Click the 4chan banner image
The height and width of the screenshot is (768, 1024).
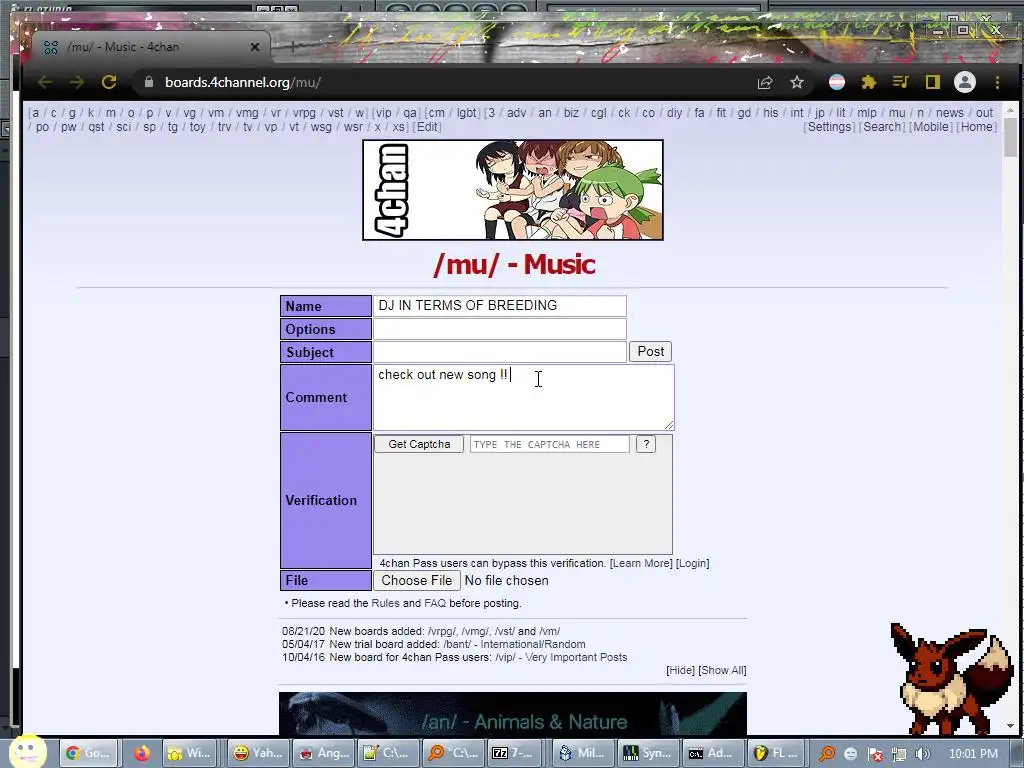coord(513,190)
